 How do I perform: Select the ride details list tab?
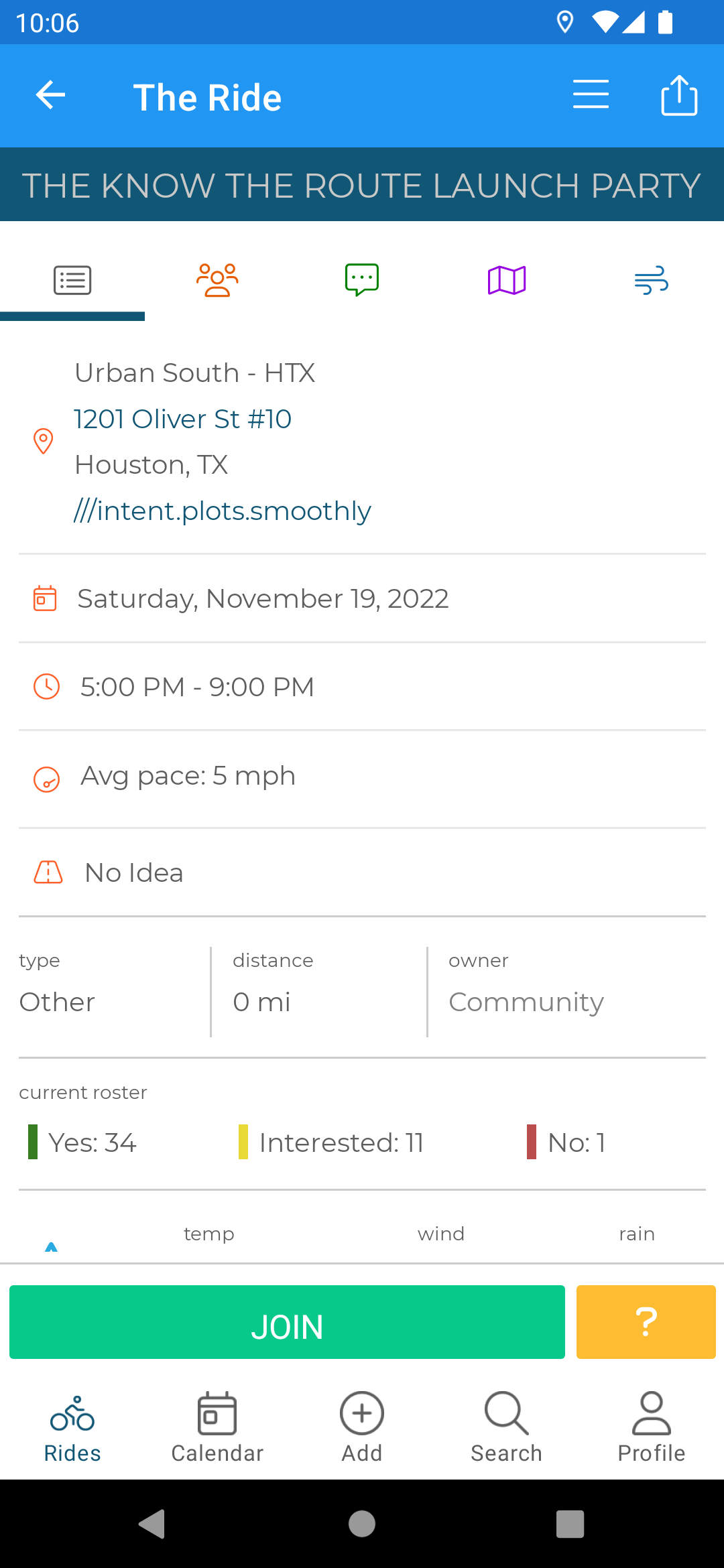point(72,280)
